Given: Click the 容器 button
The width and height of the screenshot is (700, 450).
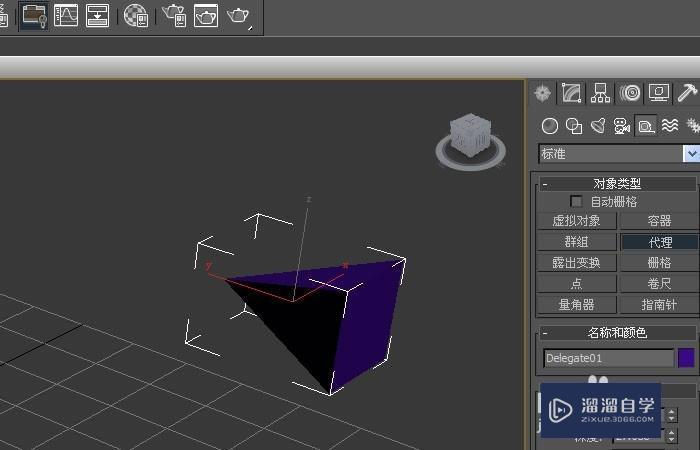Looking at the screenshot, I should pos(659,221).
